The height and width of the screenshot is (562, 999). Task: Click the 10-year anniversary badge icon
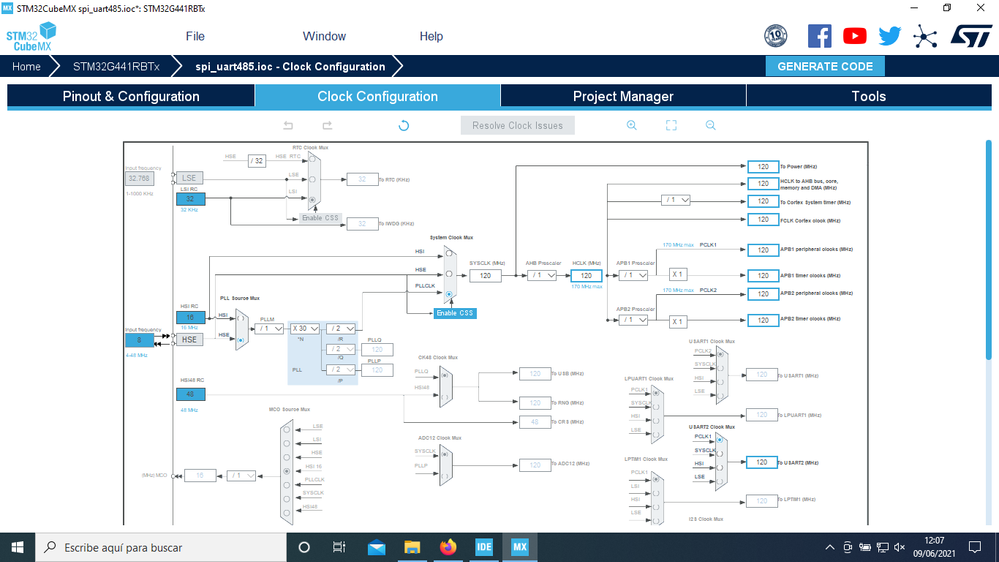click(x=775, y=36)
